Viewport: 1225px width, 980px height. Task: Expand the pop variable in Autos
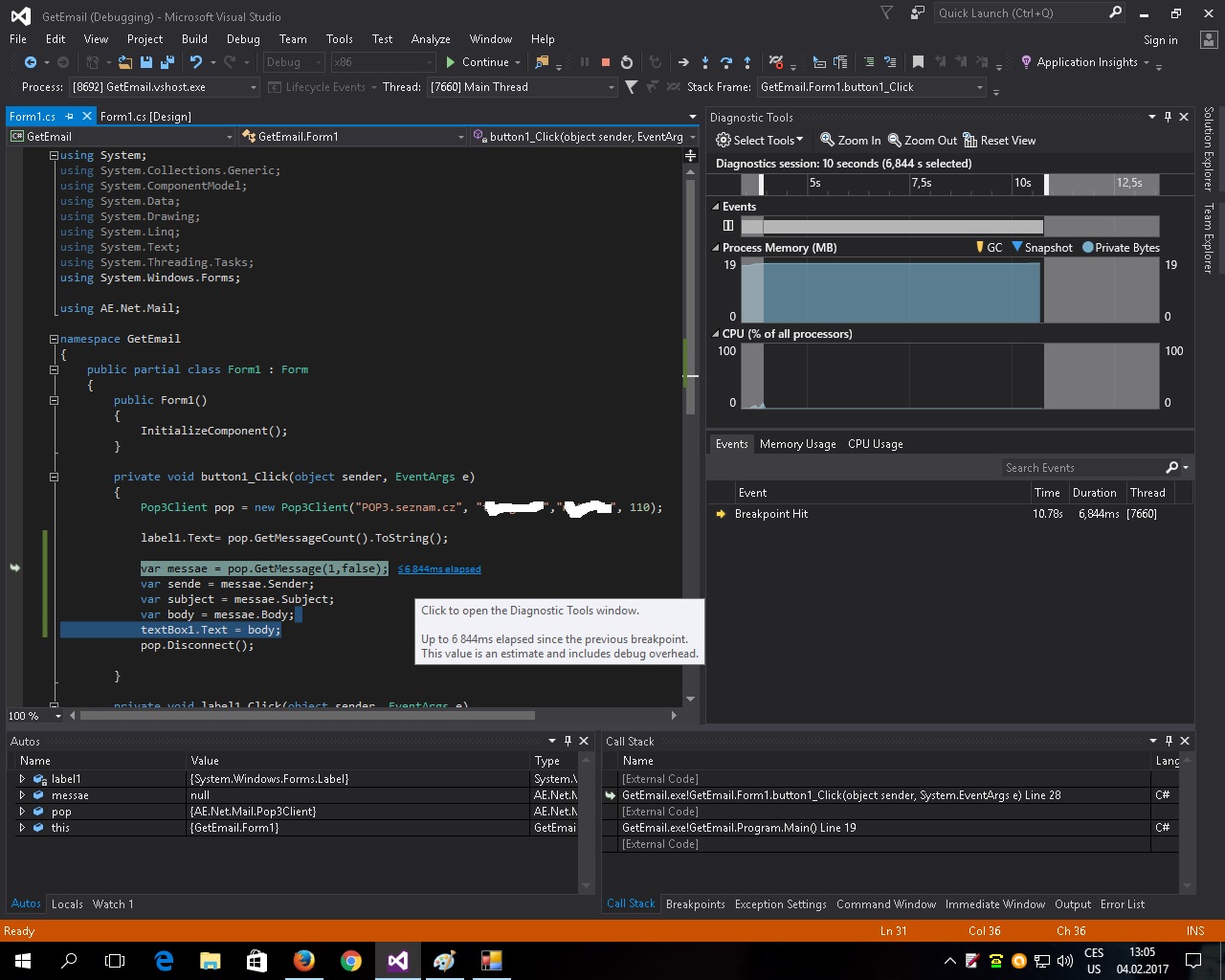22,812
